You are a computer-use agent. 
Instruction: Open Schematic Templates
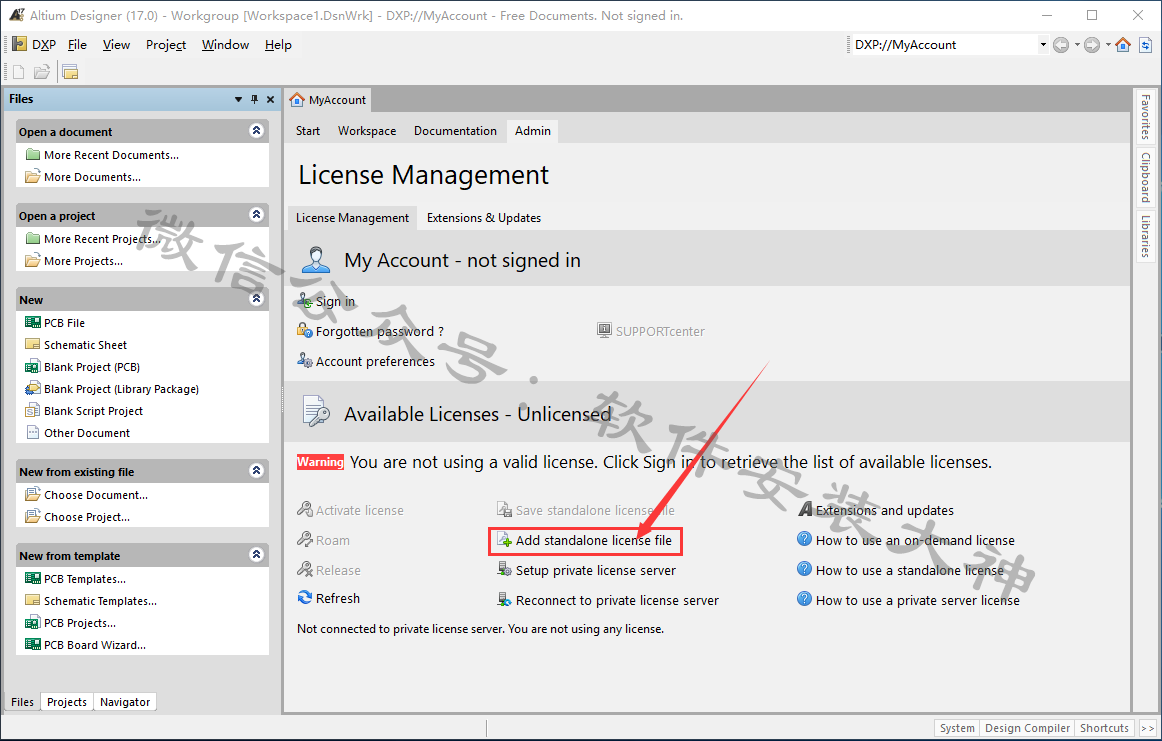coord(100,601)
